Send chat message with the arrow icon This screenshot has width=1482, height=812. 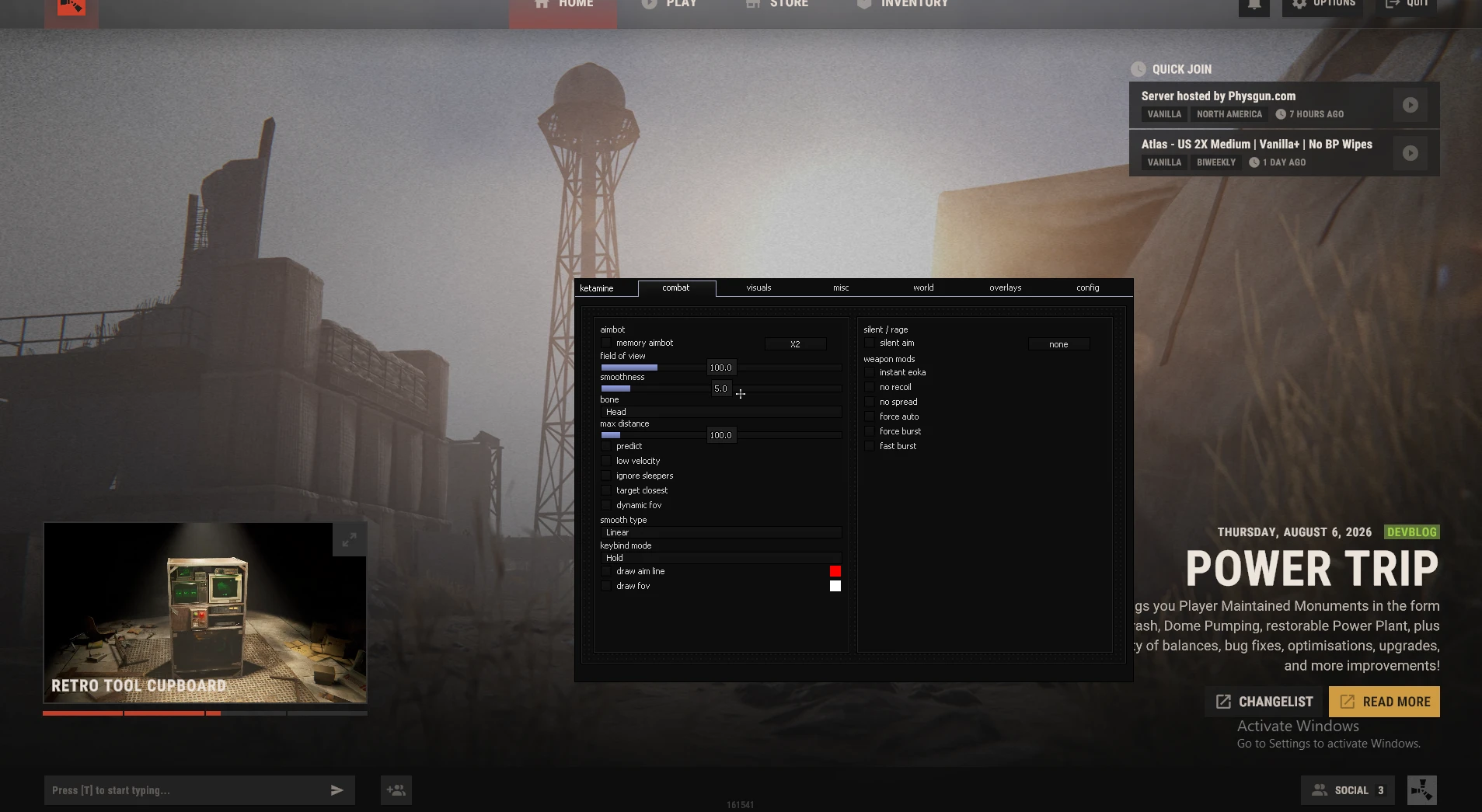click(x=337, y=790)
